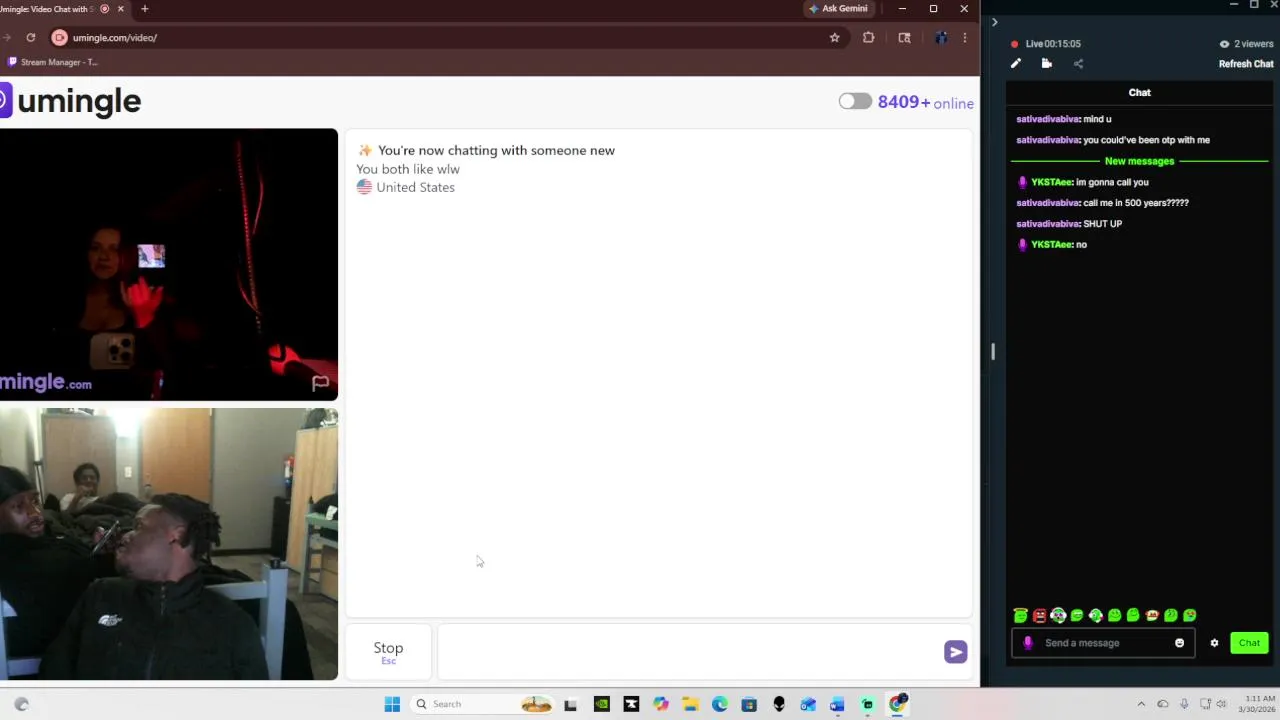Open Word from taskbar
This screenshot has height=720, width=1280.
(837, 704)
